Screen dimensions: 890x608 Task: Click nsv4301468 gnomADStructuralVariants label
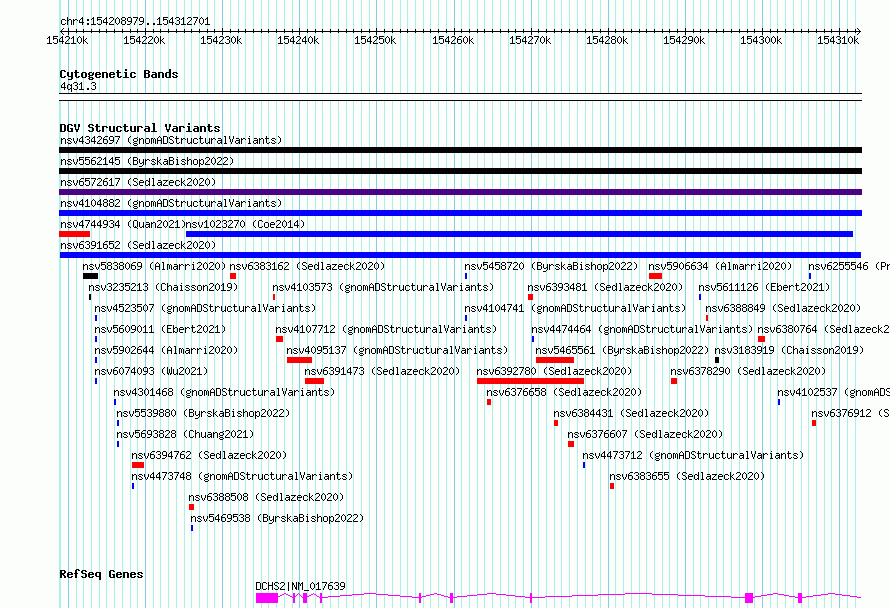tap(224, 392)
